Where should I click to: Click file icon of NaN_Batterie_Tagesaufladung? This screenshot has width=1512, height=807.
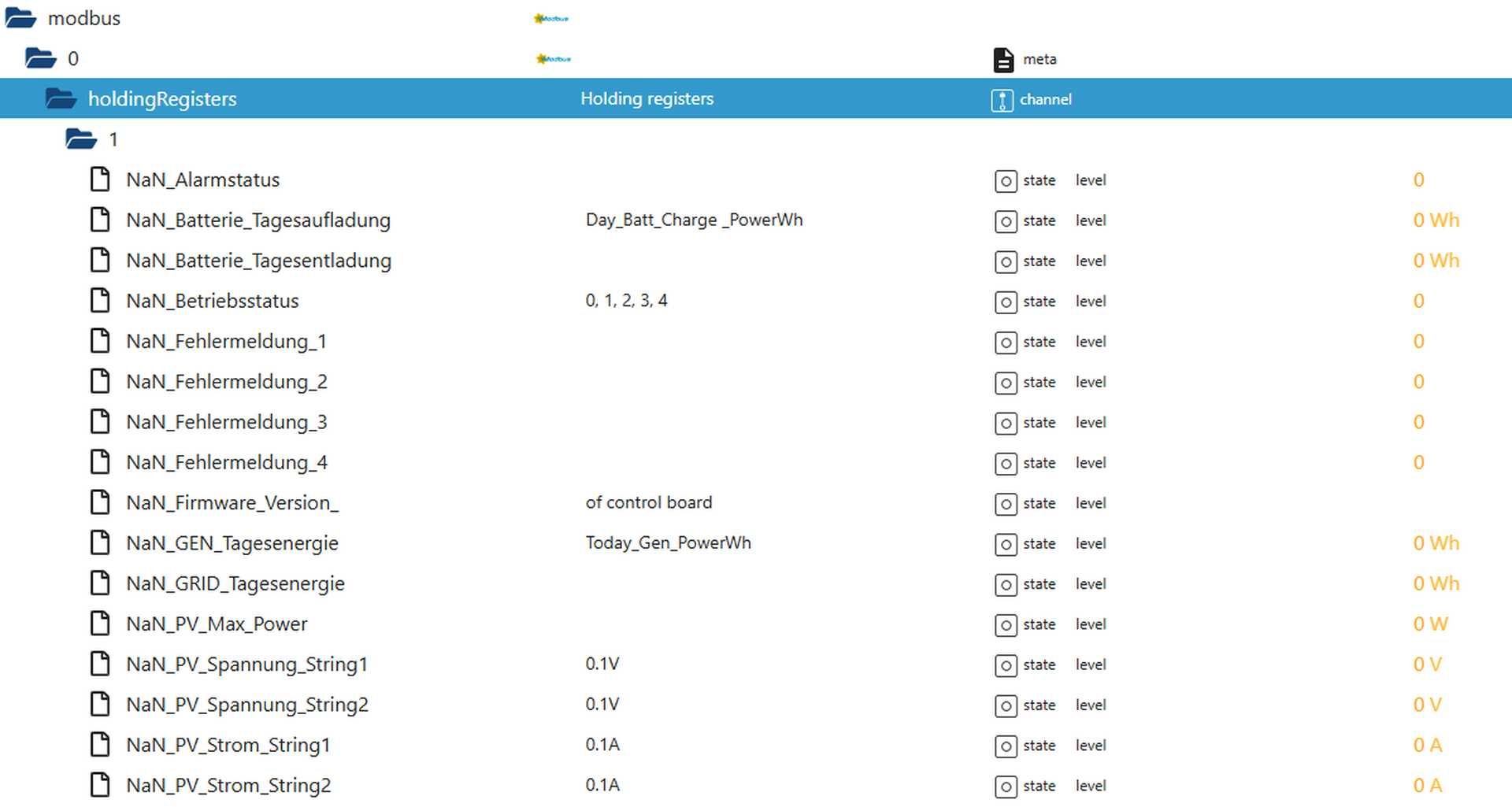[x=100, y=220]
